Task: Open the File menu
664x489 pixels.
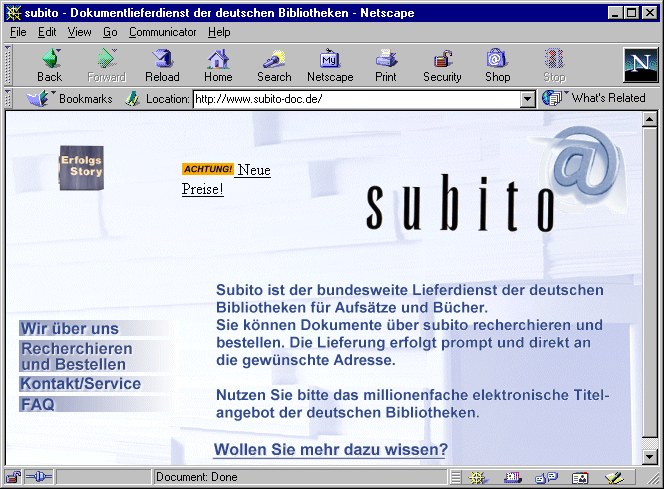Action: [x=18, y=32]
